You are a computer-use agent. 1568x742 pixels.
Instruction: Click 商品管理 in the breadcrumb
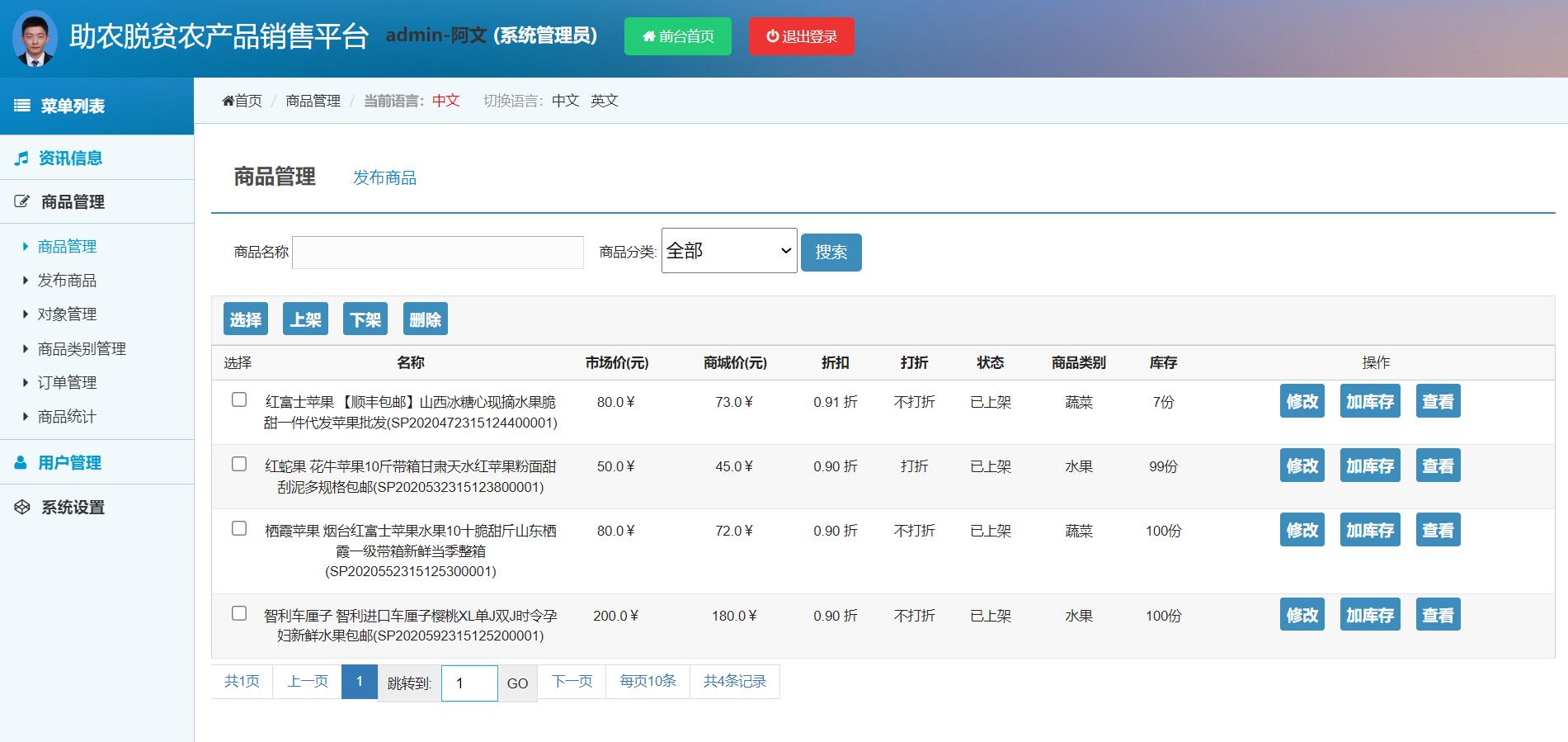(313, 101)
